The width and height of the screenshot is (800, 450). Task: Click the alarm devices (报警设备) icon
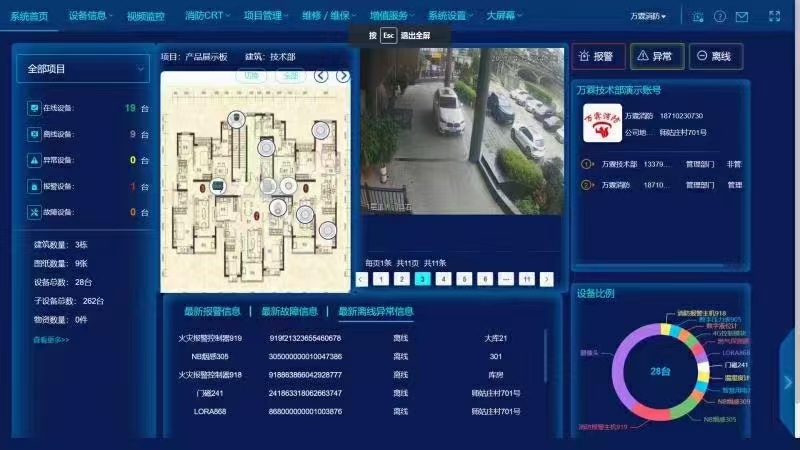(x=34, y=186)
